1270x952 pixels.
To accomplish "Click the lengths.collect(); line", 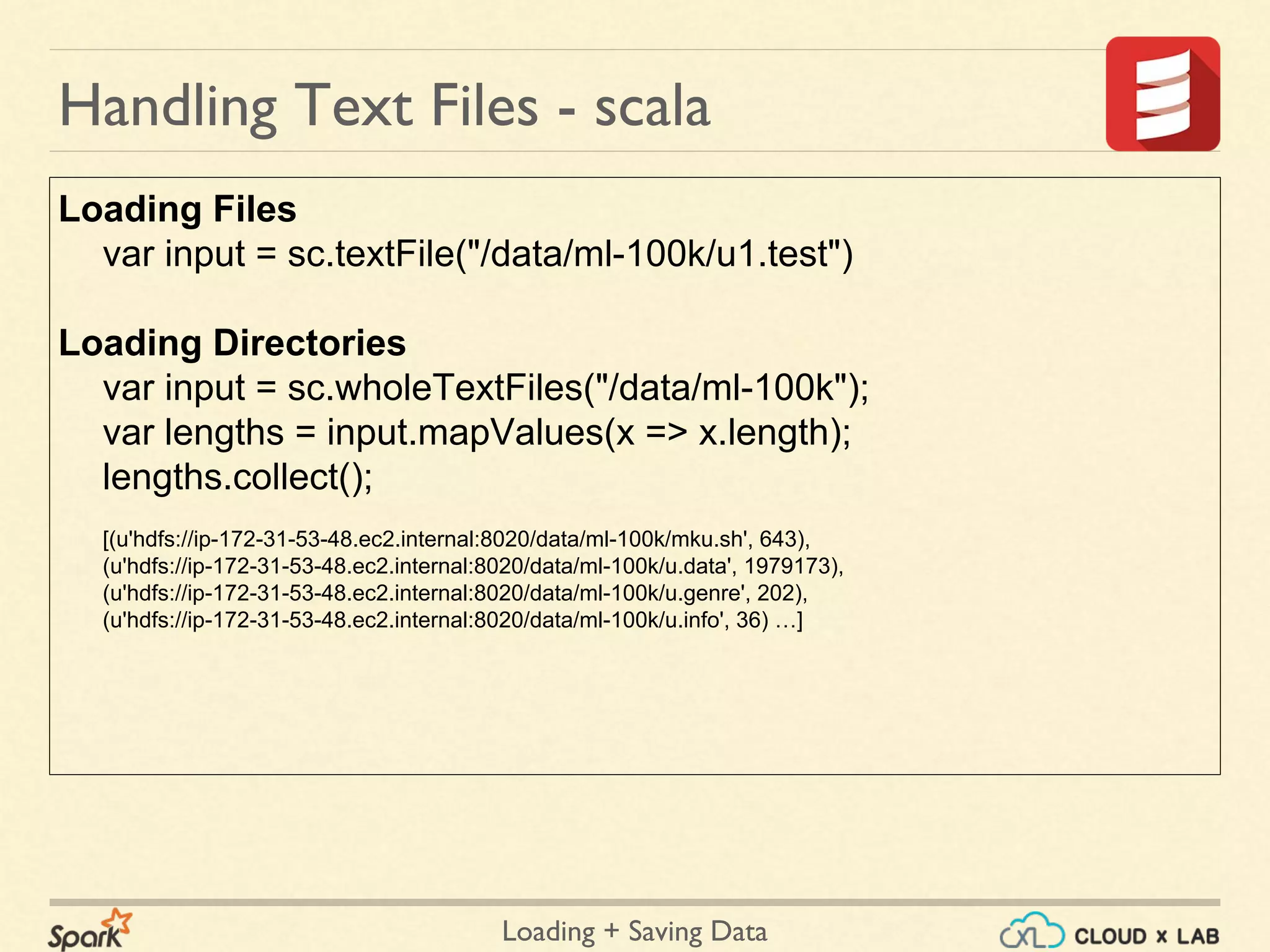I will coord(238,477).
